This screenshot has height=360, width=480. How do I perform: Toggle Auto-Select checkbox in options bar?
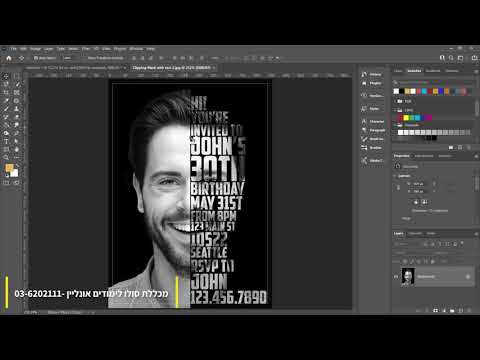[36, 58]
